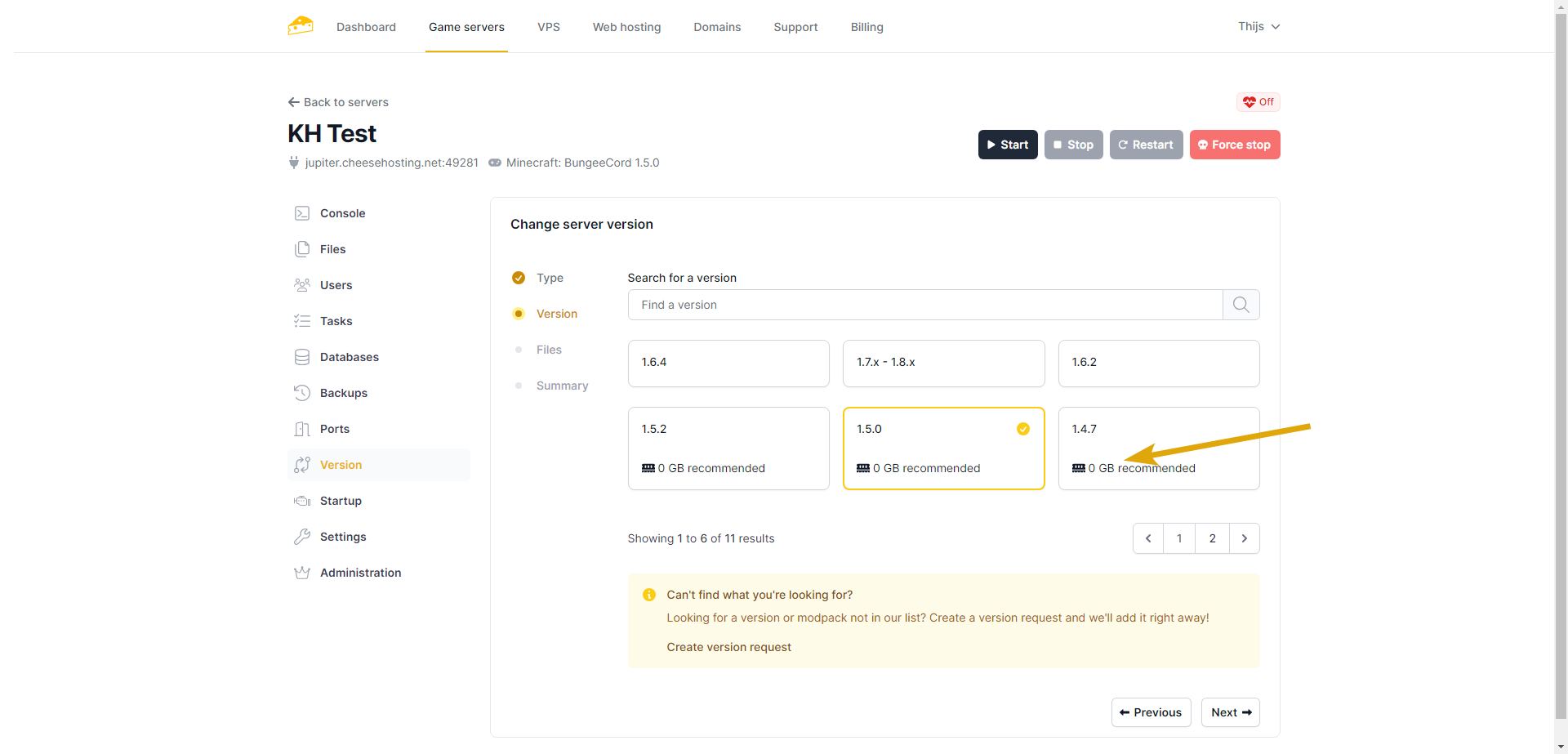Screen dimensions: 1568x754
Task: Open Console from the sidebar
Action: (x=342, y=213)
